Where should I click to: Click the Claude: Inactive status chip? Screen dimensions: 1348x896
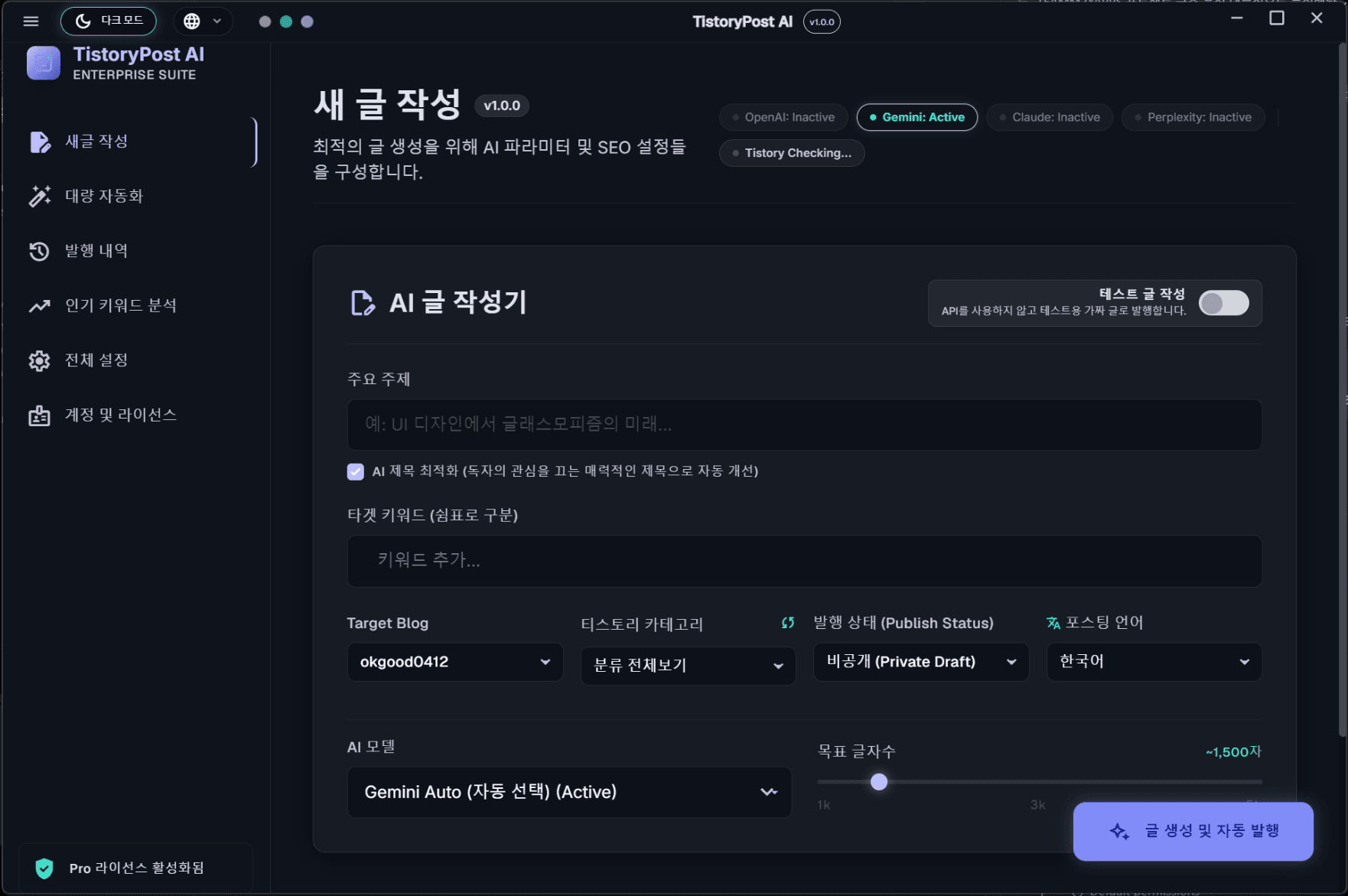pyautogui.click(x=1050, y=117)
